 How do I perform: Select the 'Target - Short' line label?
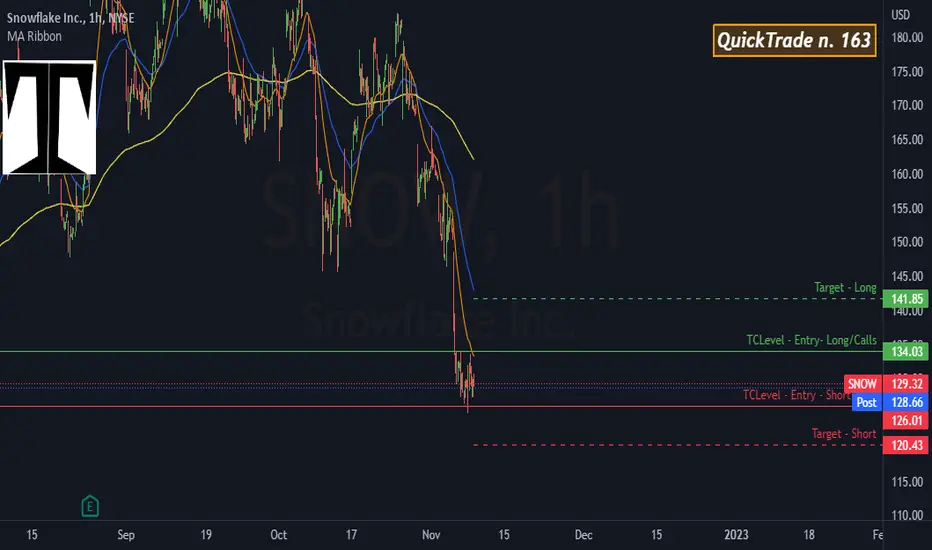(x=844, y=433)
